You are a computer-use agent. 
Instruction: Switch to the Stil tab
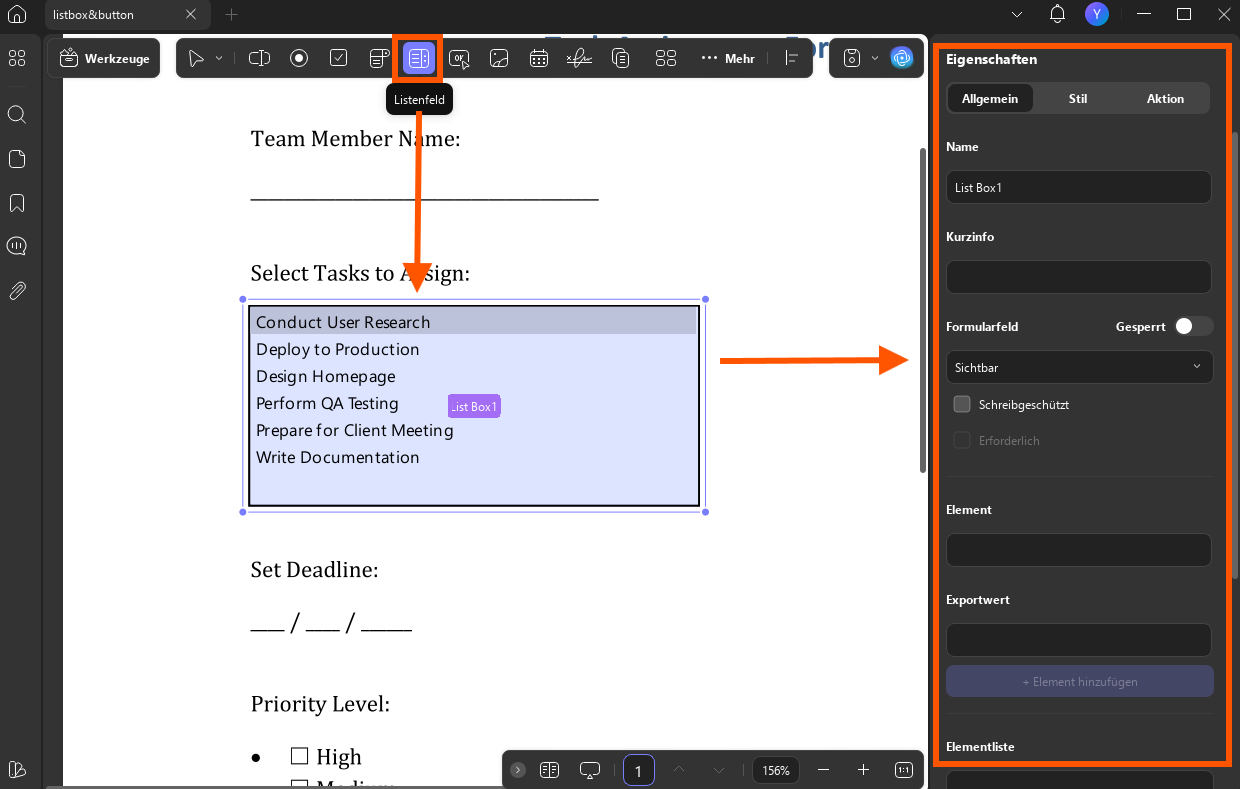1078,98
